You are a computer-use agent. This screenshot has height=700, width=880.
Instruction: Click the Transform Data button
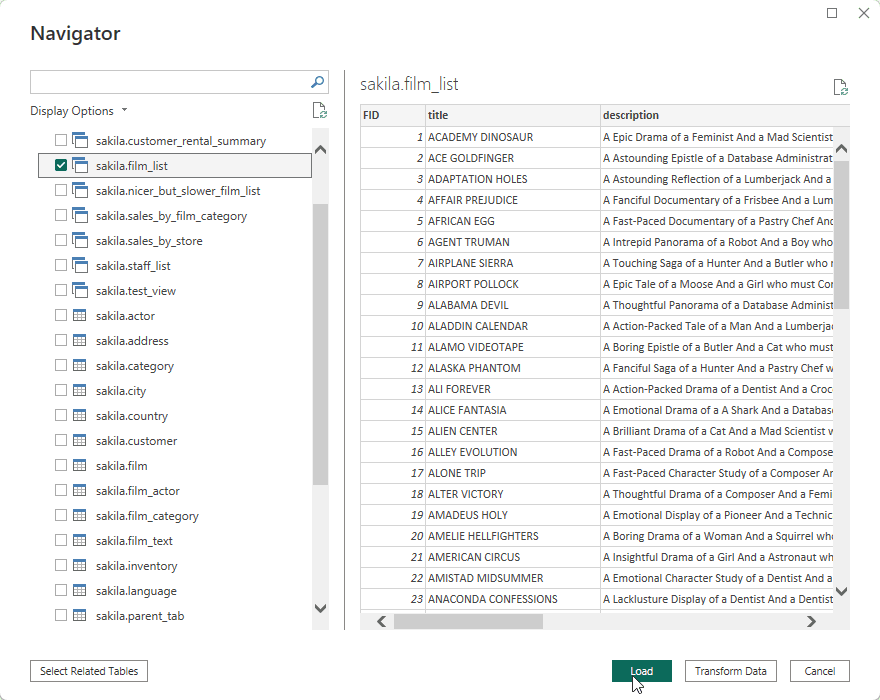pyautogui.click(x=730, y=671)
